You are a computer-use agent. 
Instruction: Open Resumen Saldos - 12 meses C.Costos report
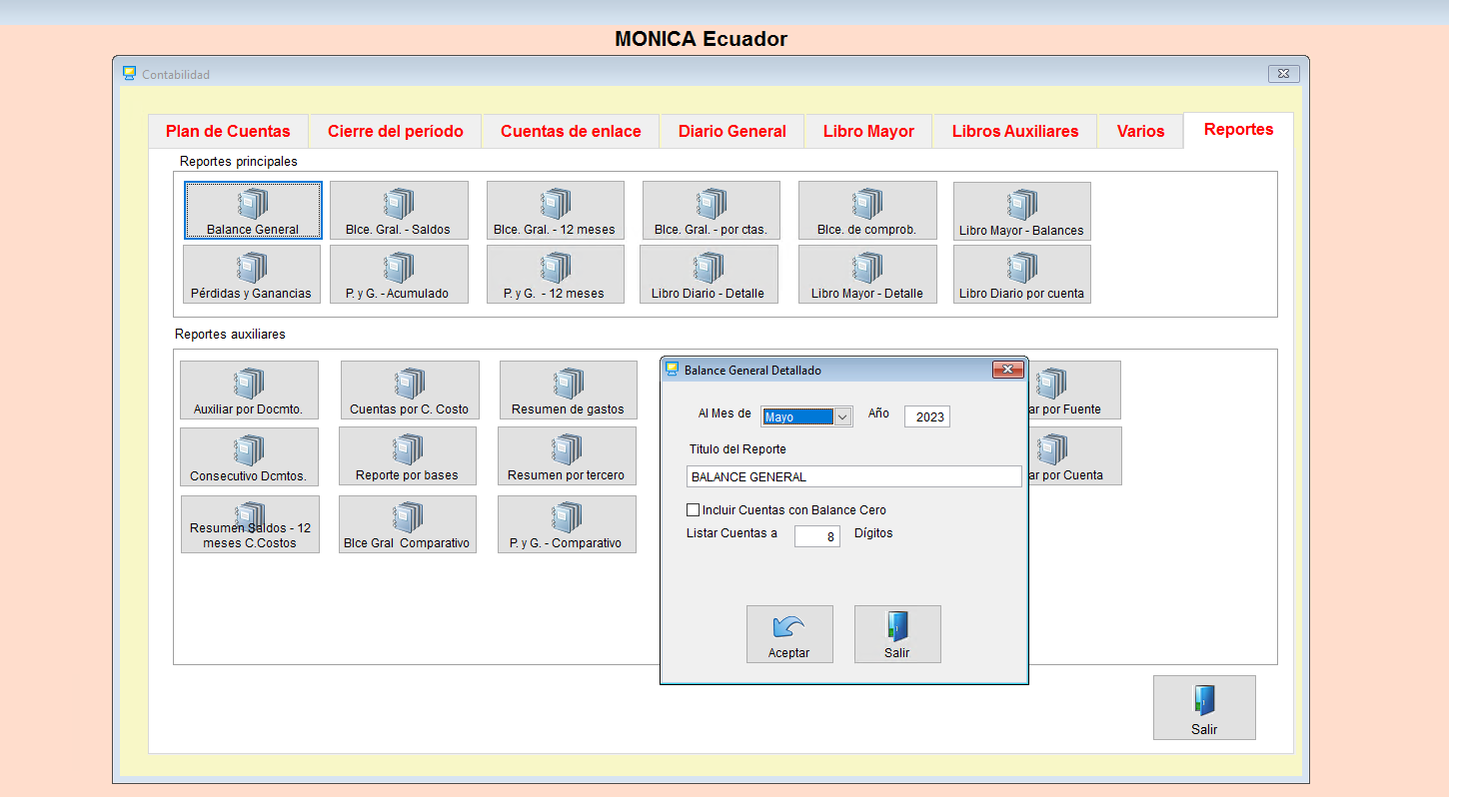(x=250, y=524)
